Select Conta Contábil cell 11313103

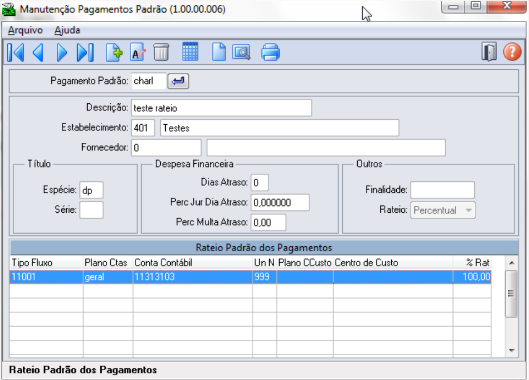tap(193, 277)
